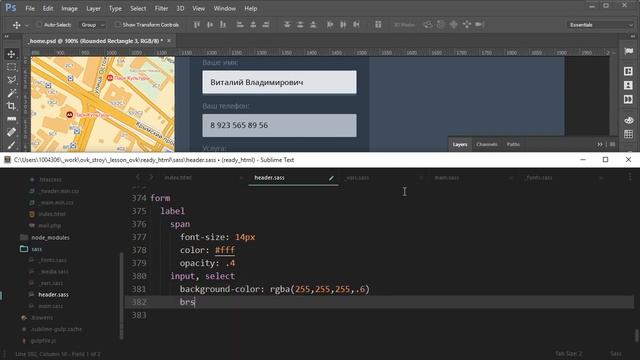Click the Move tool preset icon in options bar
Screen dimensions: 640x360
(x=16, y=25)
